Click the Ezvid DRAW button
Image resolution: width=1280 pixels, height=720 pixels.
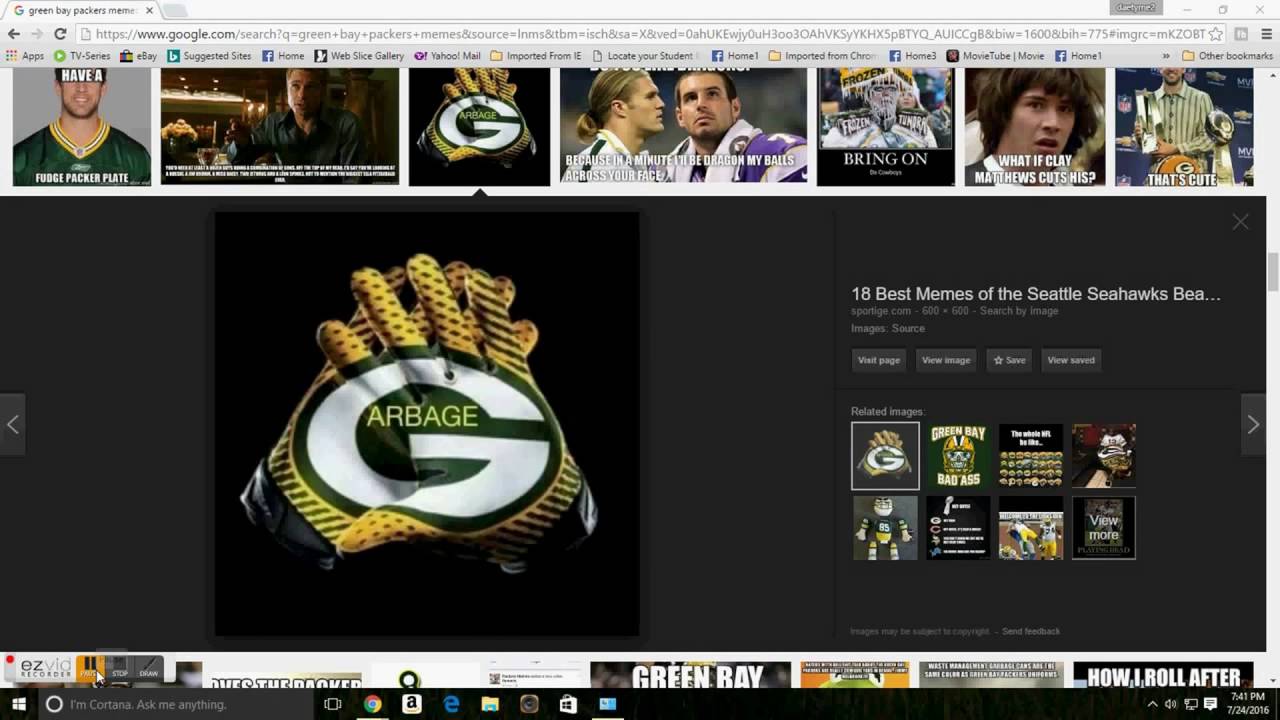click(x=148, y=668)
